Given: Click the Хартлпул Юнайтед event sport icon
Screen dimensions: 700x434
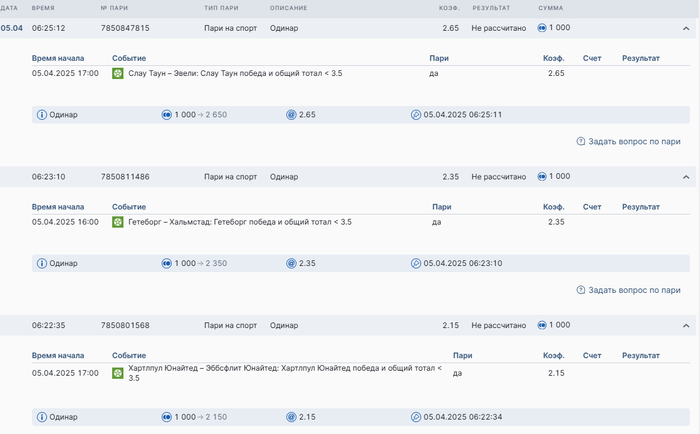Looking at the screenshot, I should coord(118,373).
